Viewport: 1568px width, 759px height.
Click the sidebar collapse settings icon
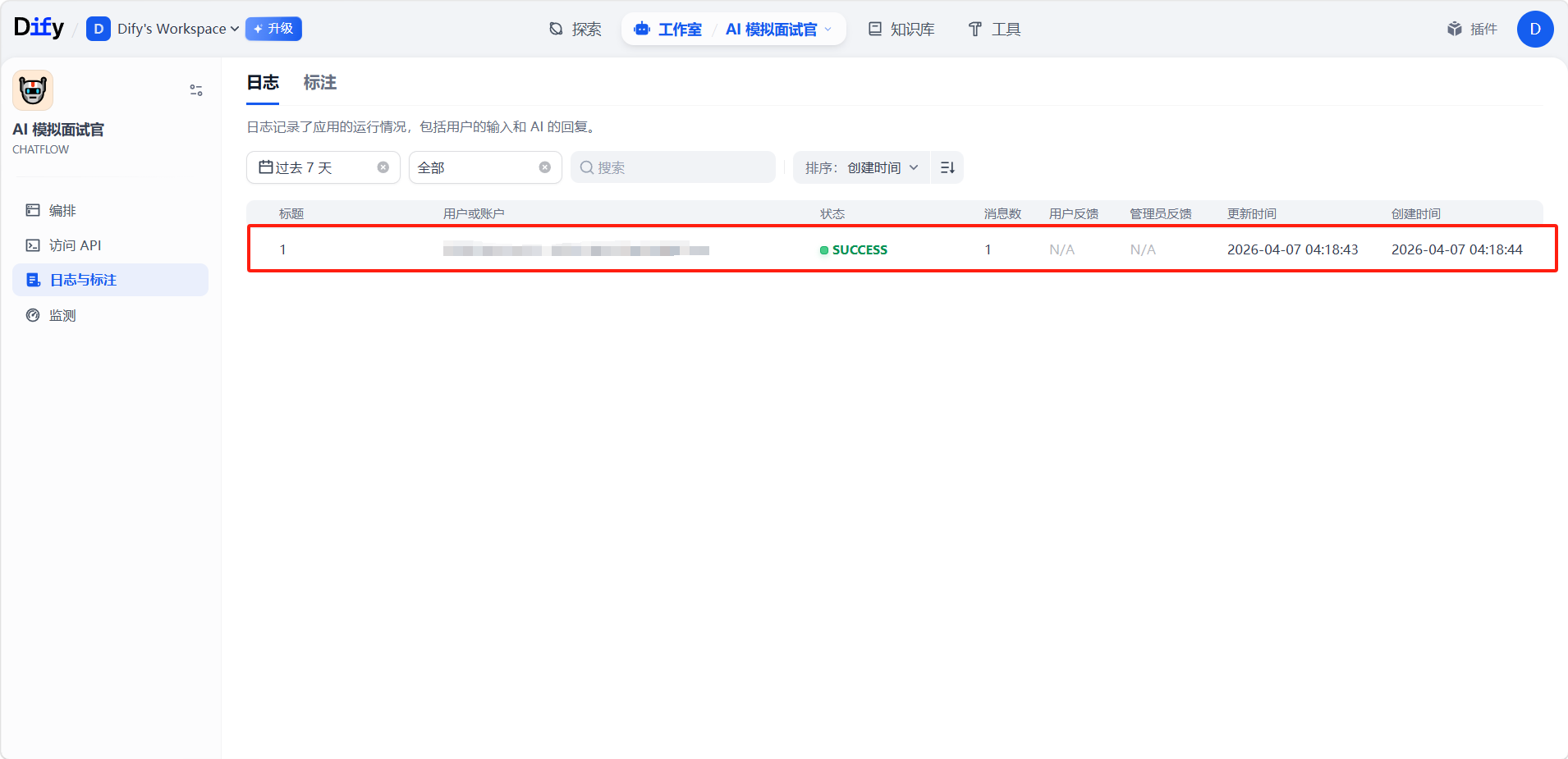click(x=196, y=90)
